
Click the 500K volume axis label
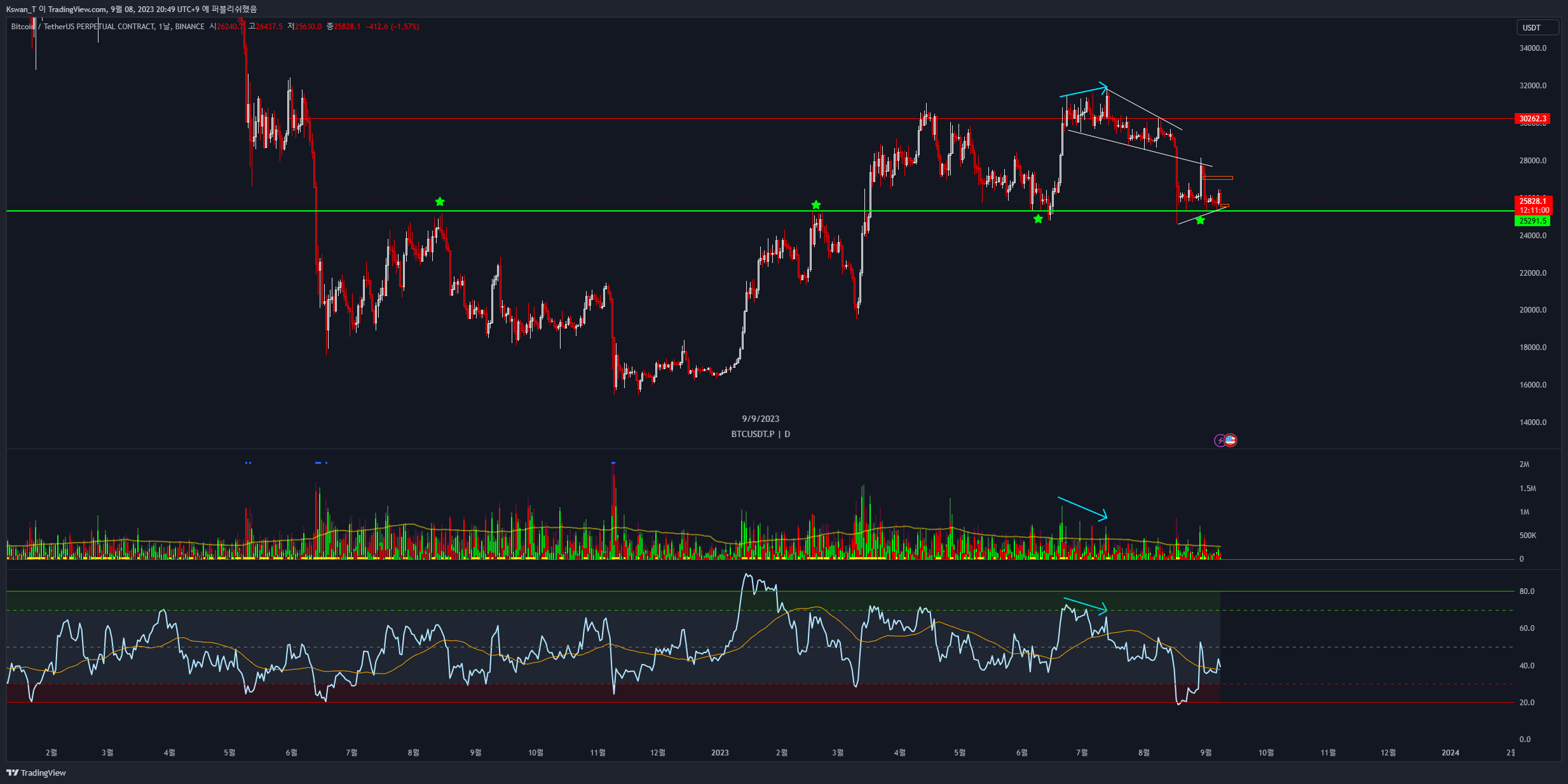[1527, 536]
